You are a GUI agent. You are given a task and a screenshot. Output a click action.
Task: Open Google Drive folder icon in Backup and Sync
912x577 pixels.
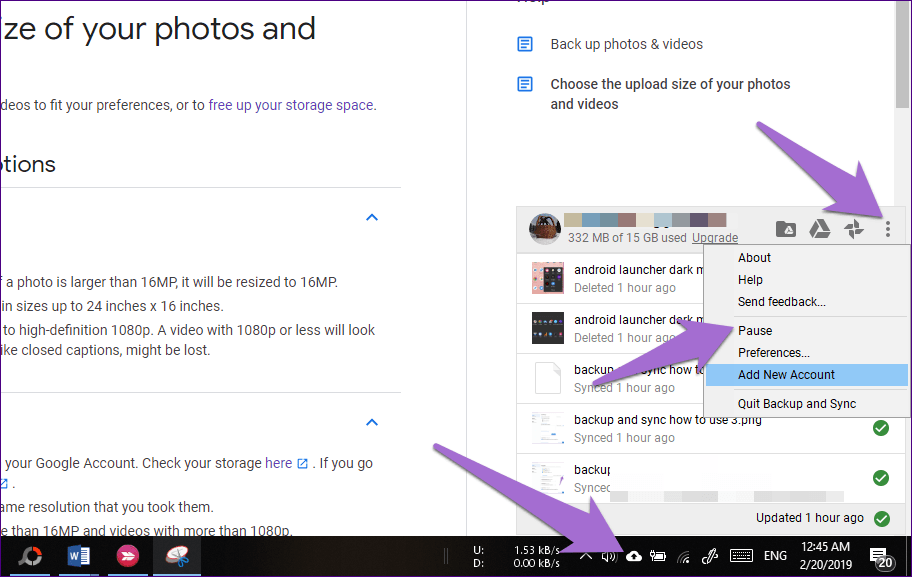pyautogui.click(x=786, y=229)
